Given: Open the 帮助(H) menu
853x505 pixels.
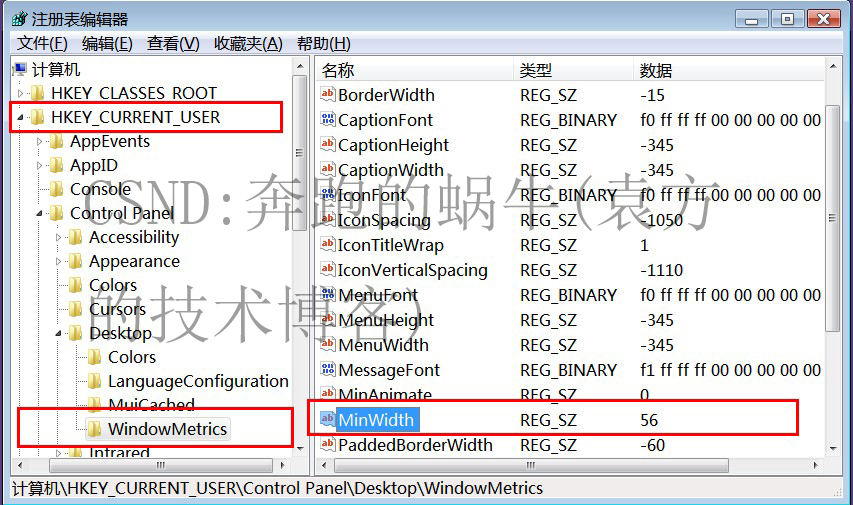Looking at the screenshot, I should 324,44.
